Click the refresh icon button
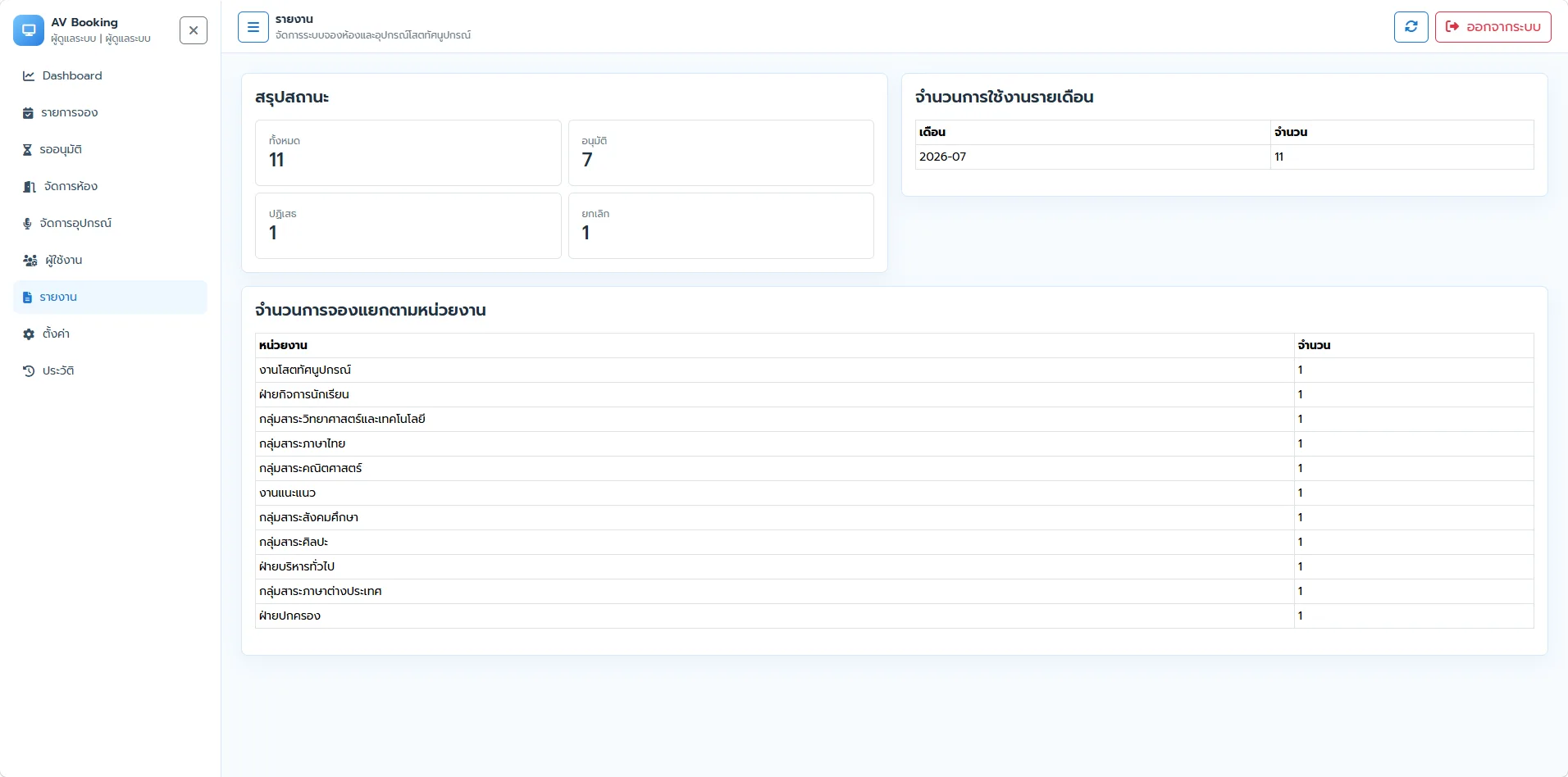 [1411, 27]
